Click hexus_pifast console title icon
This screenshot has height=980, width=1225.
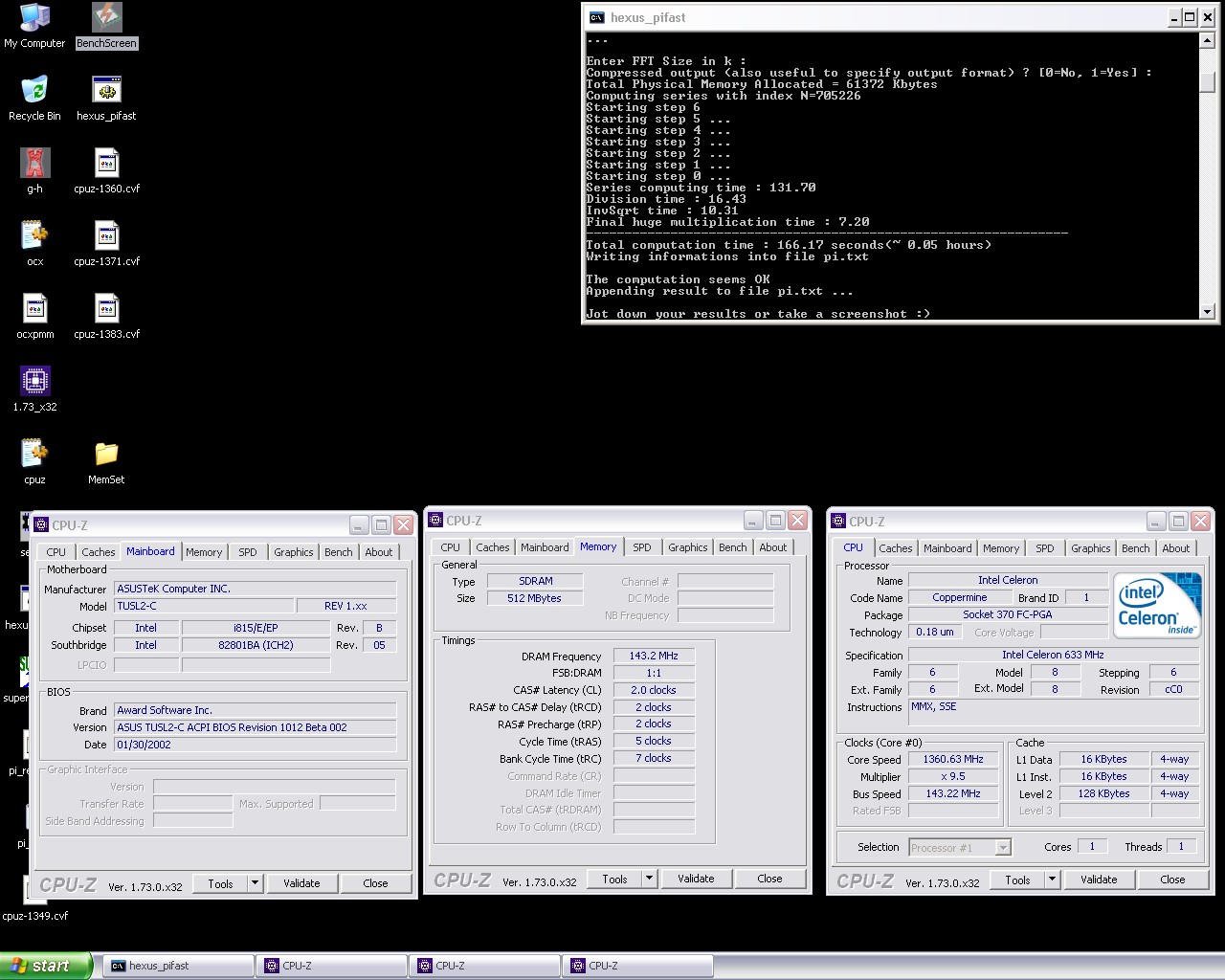(596, 17)
